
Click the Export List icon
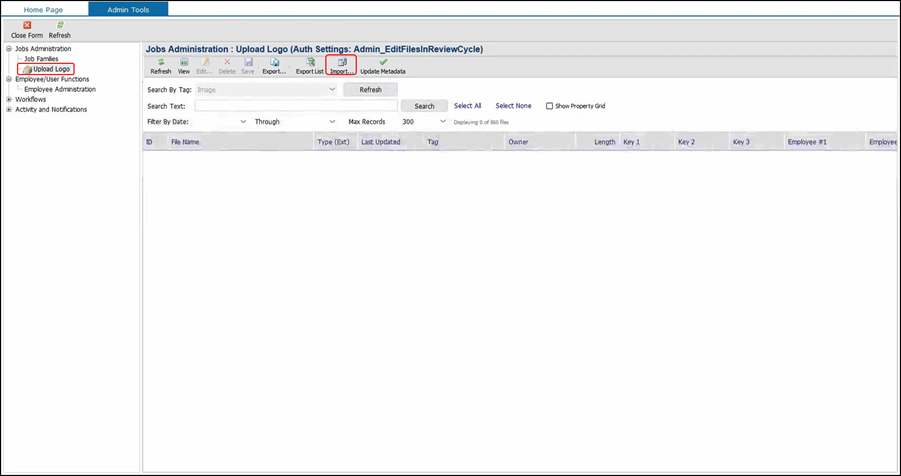point(310,63)
